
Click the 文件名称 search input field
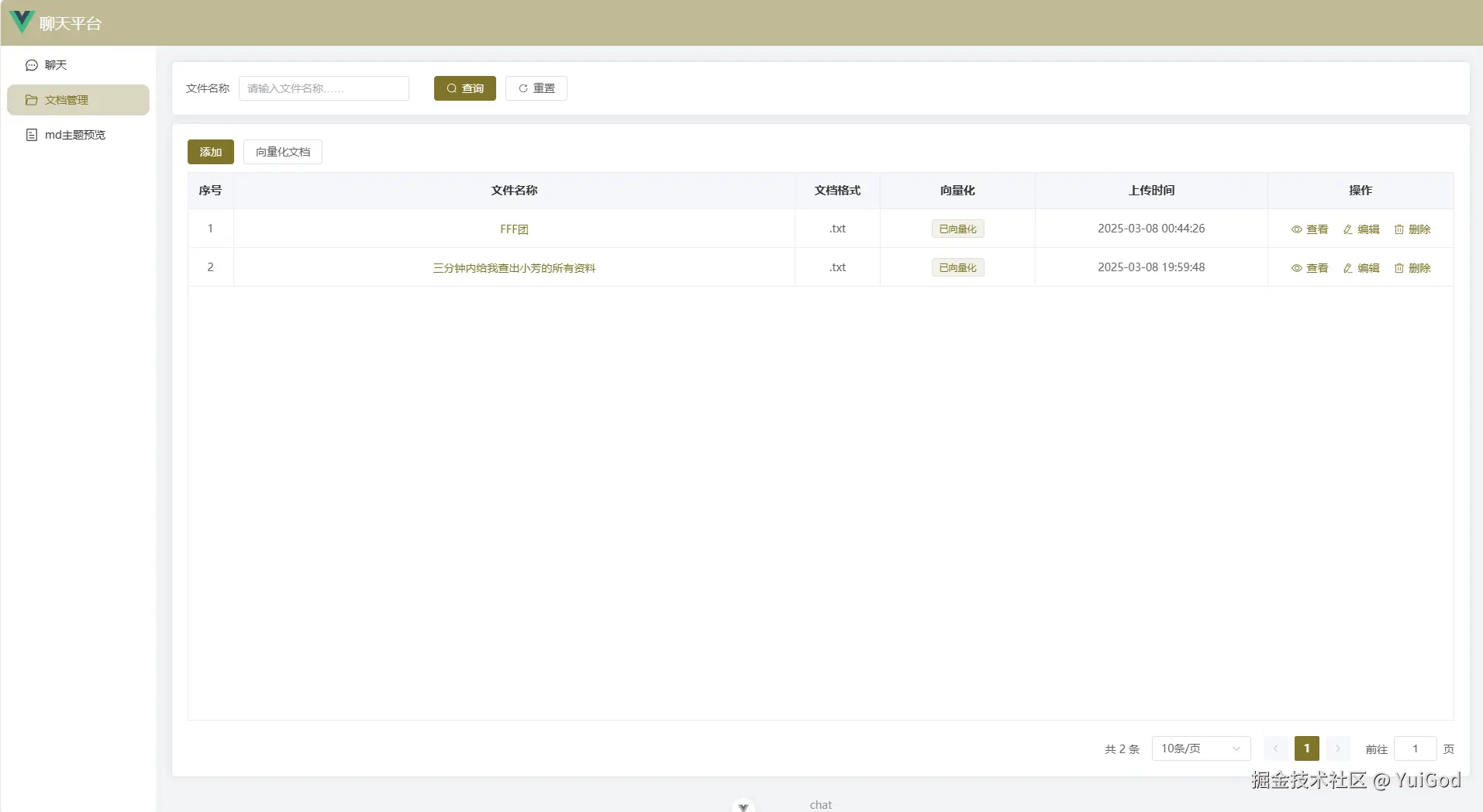[x=324, y=88]
